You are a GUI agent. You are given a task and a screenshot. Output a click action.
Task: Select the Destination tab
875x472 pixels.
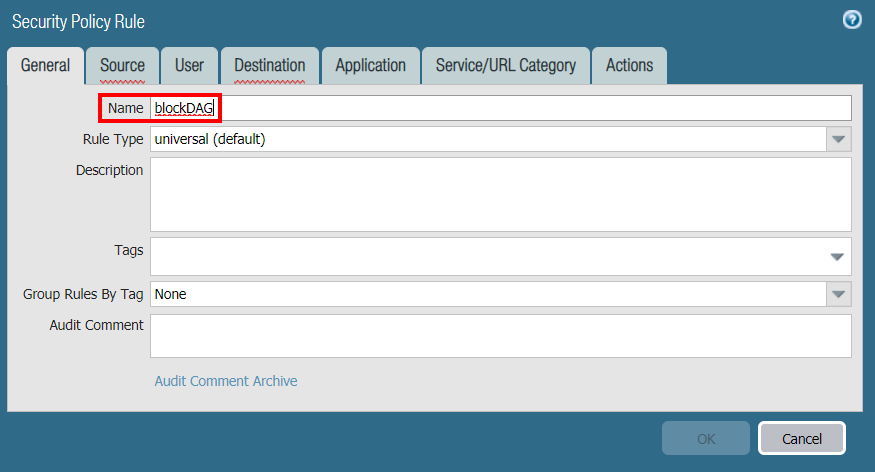coord(269,66)
